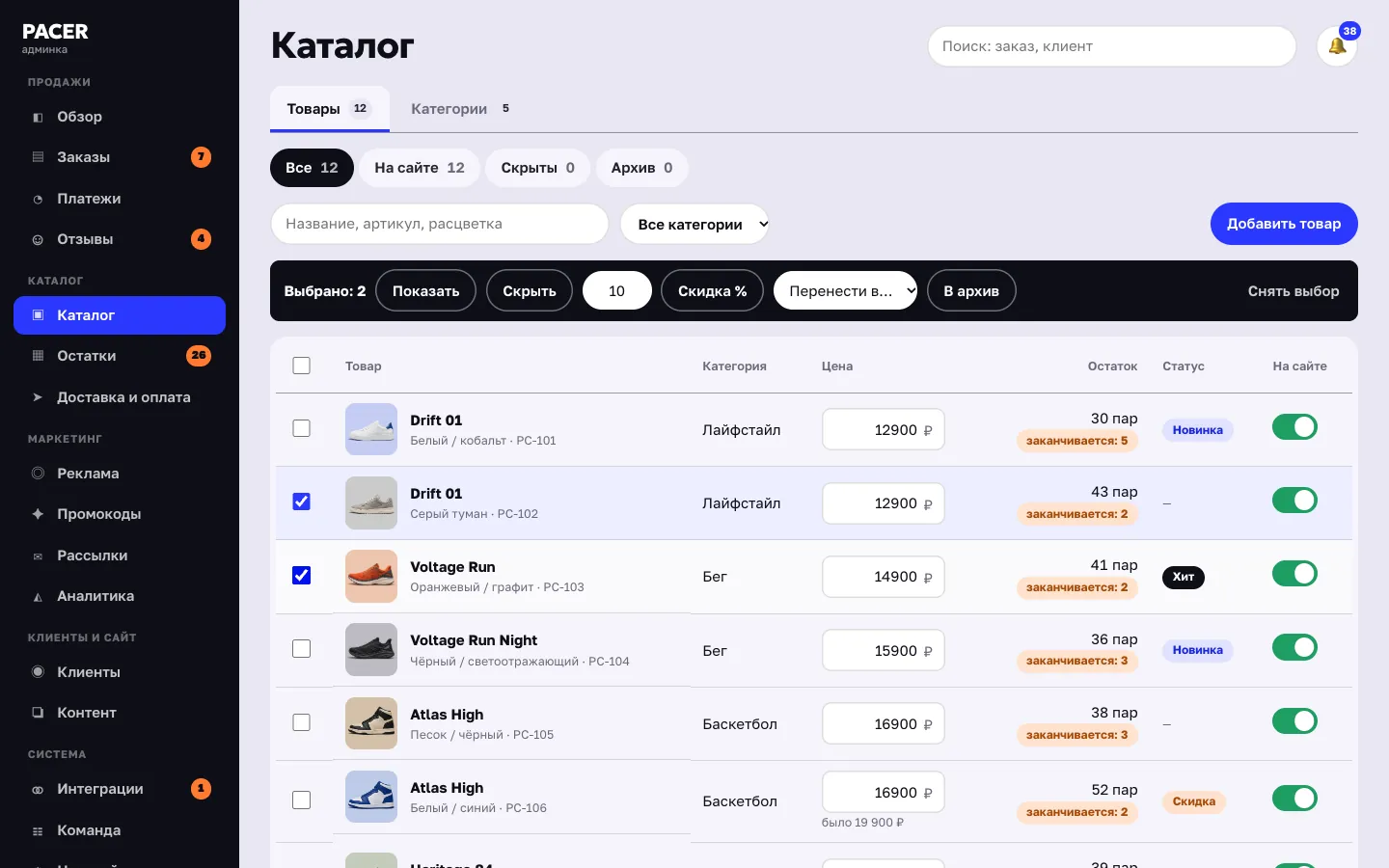
Task: Open notifications bell icon
Action: (x=1337, y=46)
